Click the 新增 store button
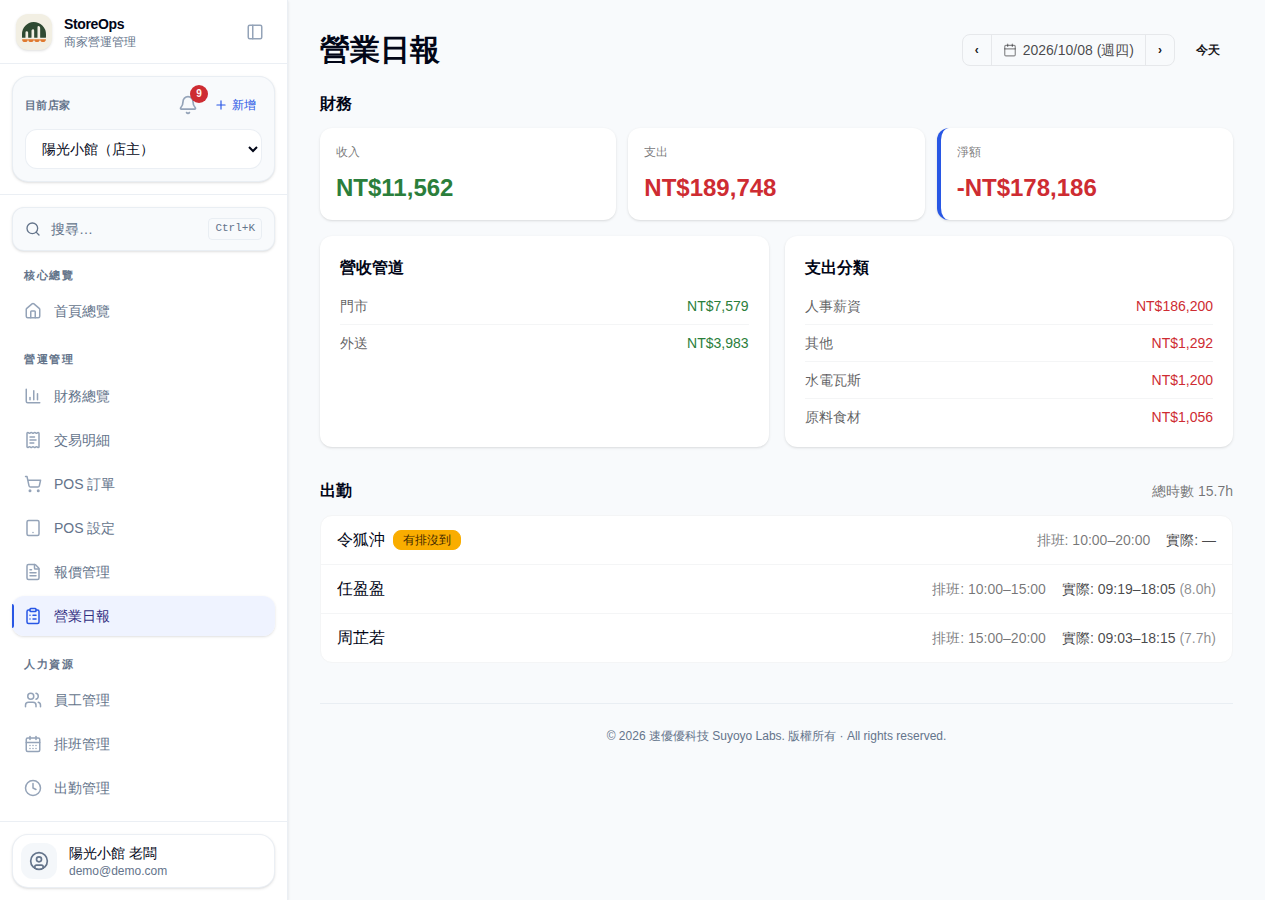The height and width of the screenshot is (900, 1280). (x=236, y=105)
